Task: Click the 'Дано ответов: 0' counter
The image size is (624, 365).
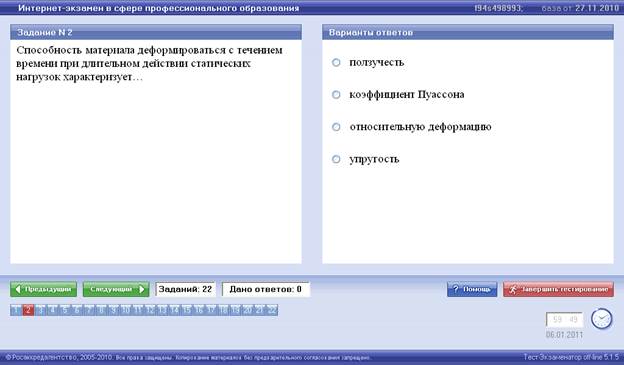Action: [265, 289]
